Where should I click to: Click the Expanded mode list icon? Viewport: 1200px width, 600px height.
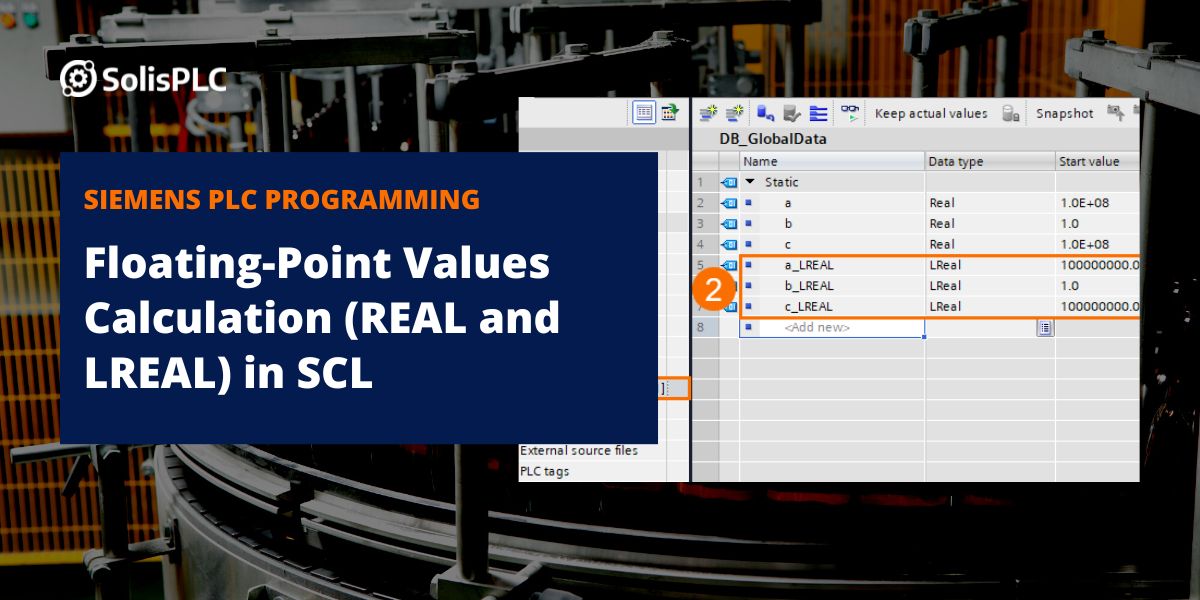818,113
